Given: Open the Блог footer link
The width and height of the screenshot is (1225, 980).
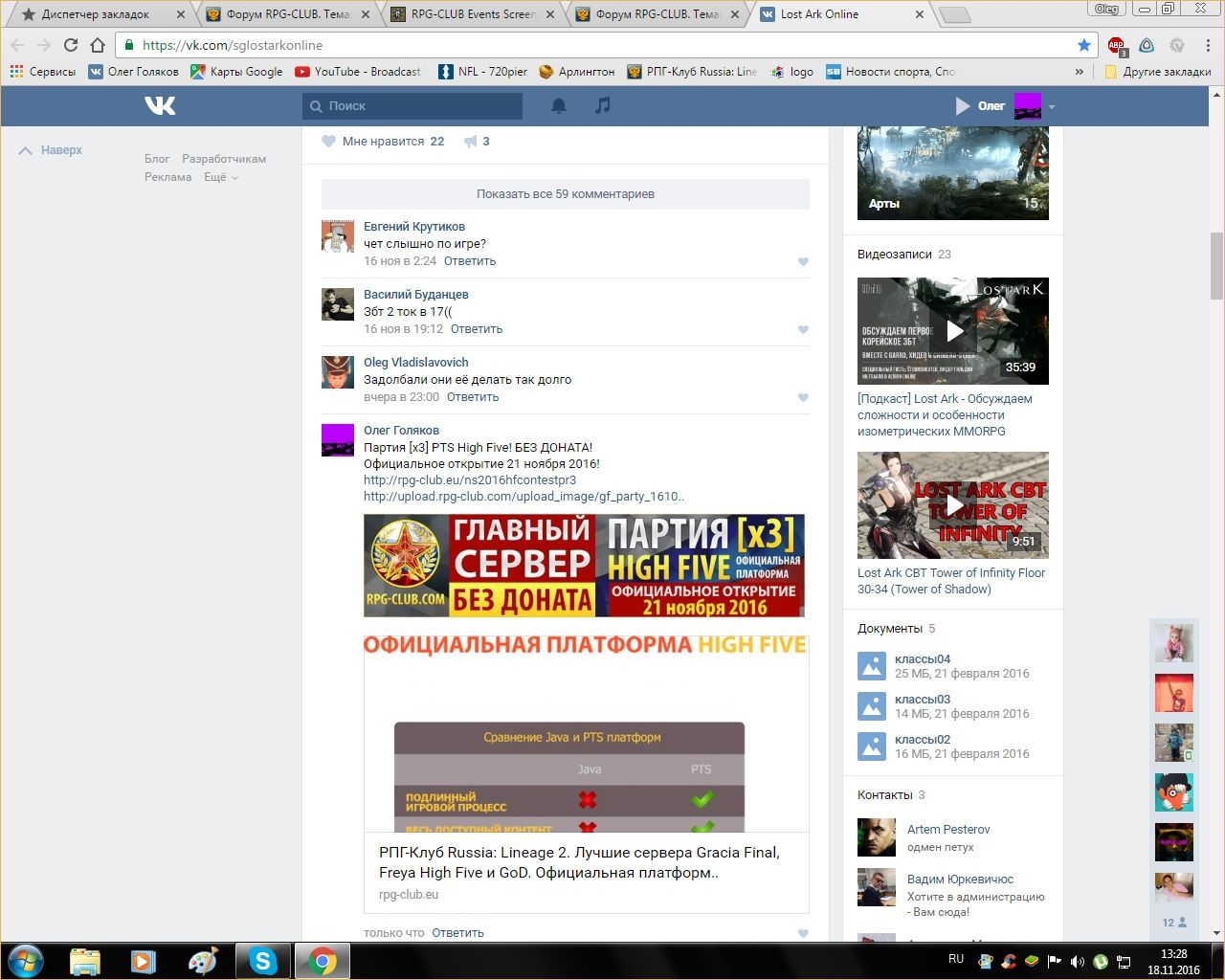Looking at the screenshot, I should pos(157,159).
